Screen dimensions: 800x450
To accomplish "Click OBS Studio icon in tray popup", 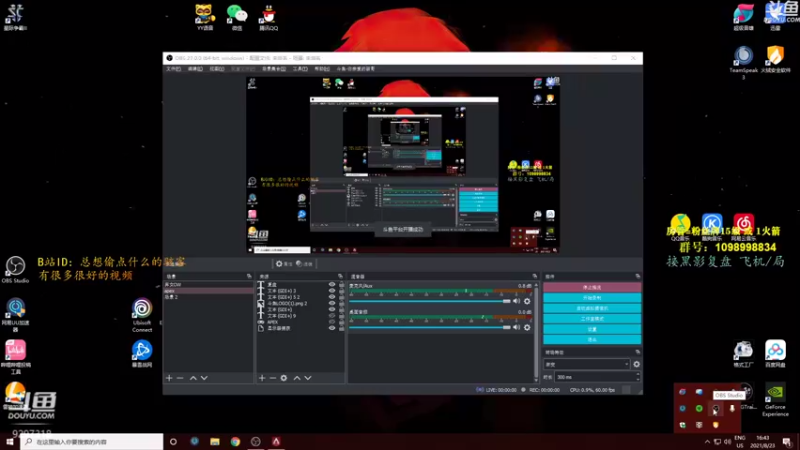I will tap(716, 409).
